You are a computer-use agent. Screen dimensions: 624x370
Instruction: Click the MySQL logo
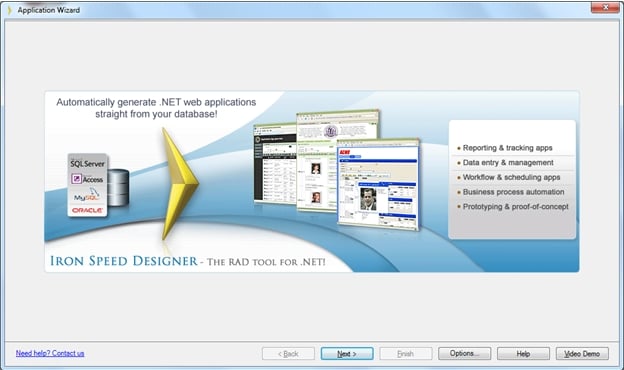(x=87, y=195)
